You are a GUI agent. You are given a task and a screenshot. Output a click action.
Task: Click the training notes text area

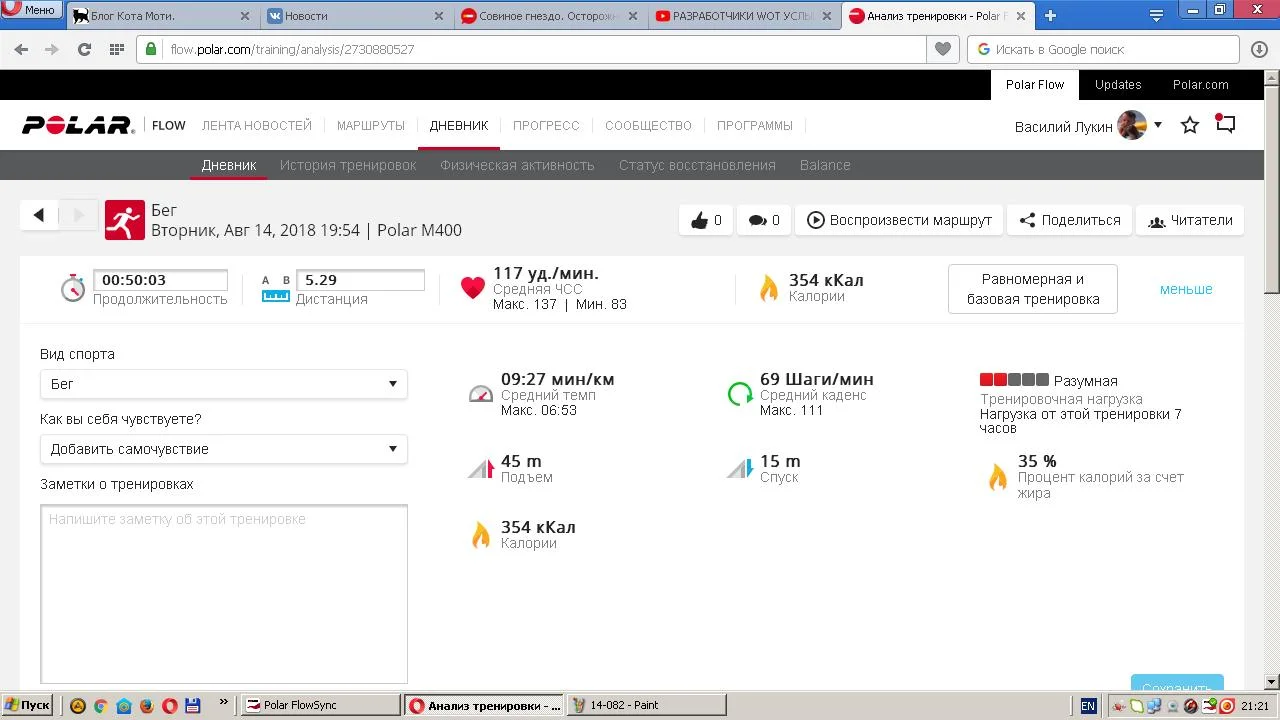(223, 594)
